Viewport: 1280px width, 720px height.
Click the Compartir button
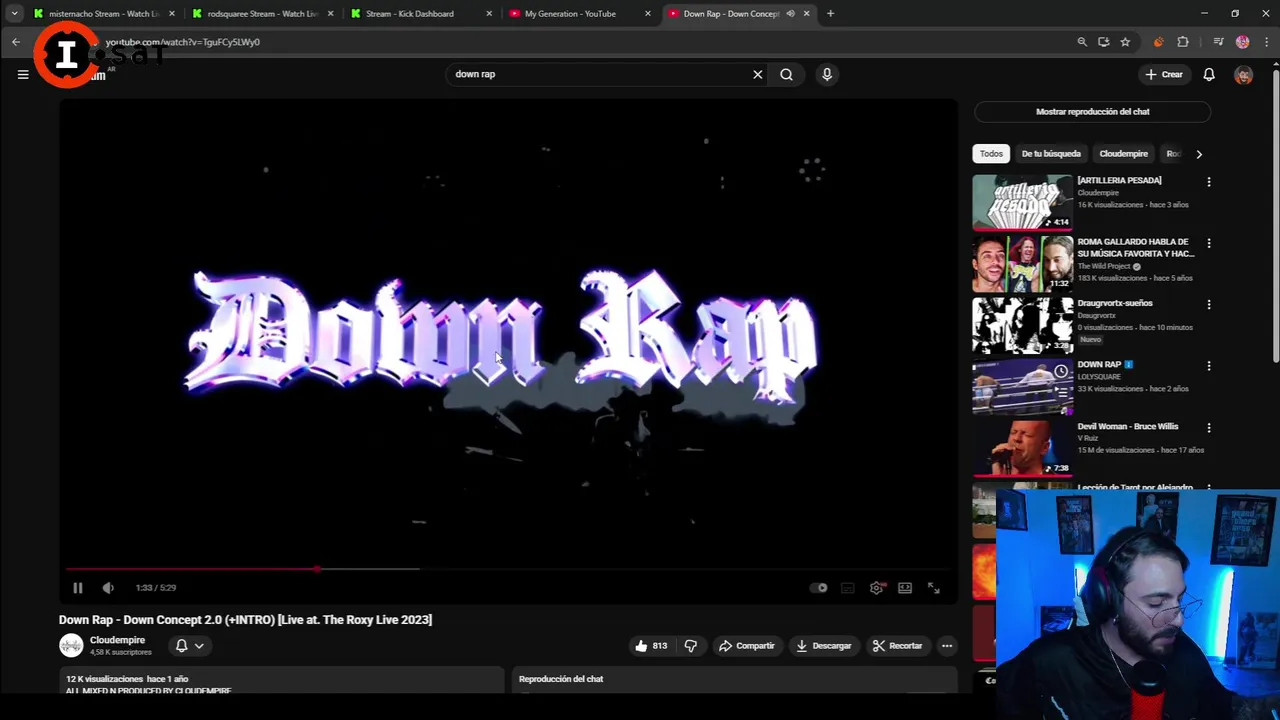pyautogui.click(x=747, y=646)
